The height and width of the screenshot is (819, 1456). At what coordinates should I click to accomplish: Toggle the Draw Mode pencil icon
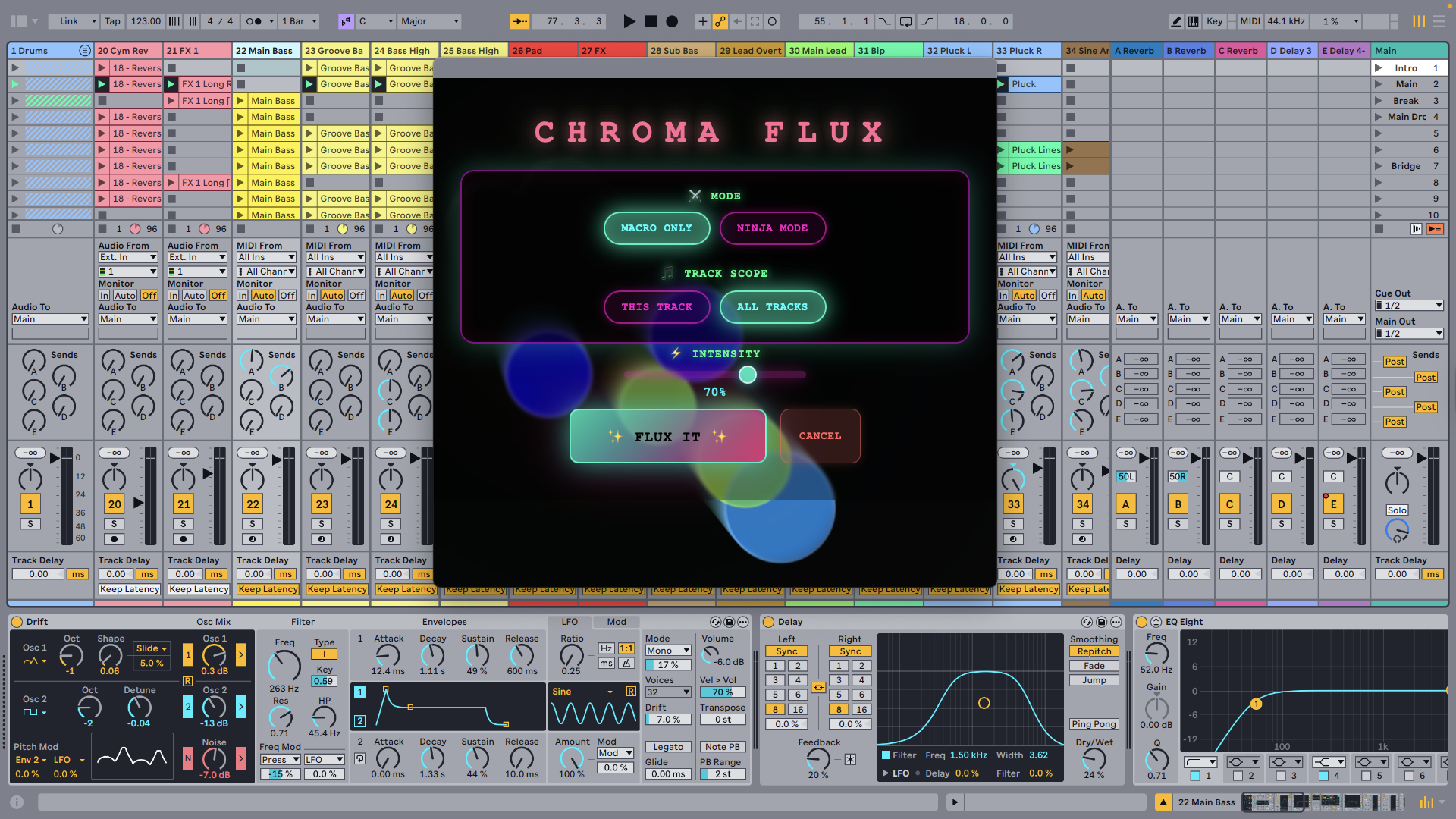(1175, 21)
